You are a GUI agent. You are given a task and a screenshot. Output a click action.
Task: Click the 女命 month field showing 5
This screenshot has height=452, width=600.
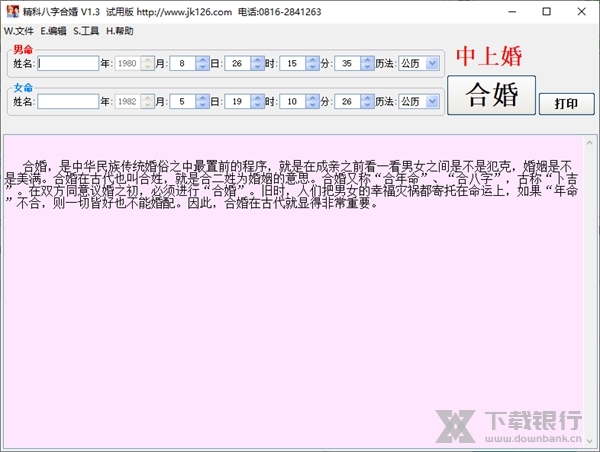click(183, 101)
